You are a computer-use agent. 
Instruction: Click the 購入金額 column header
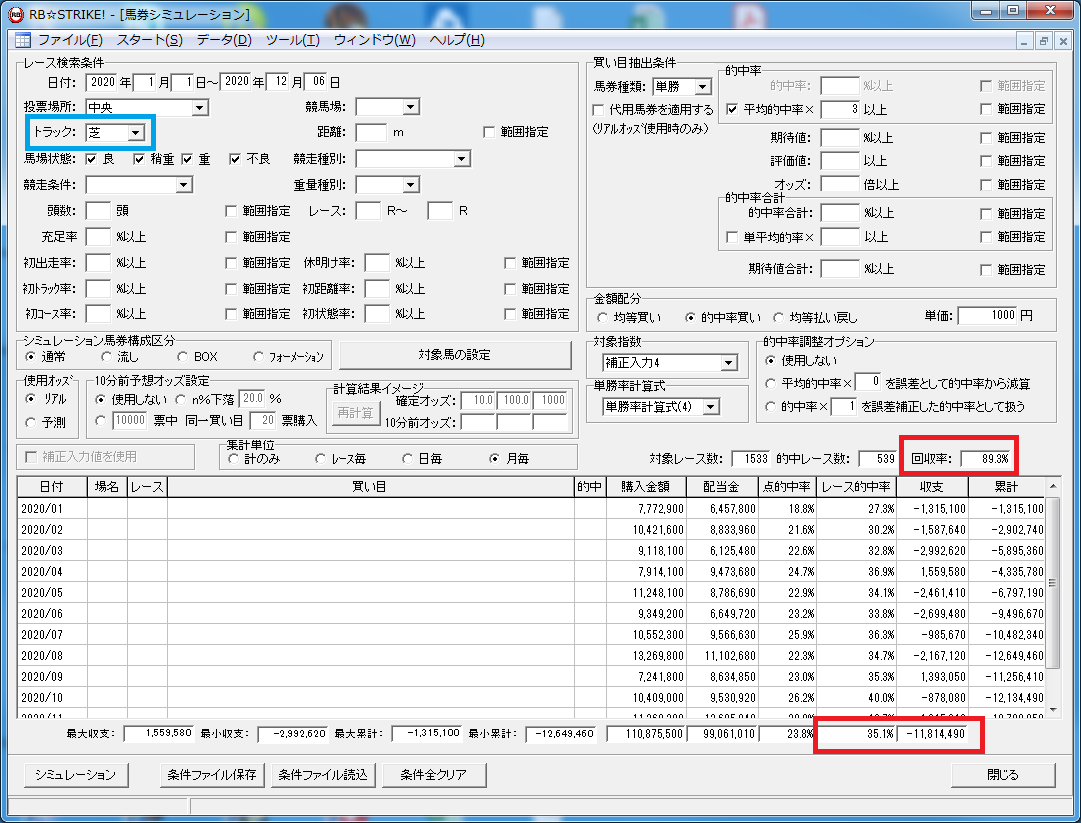[x=646, y=487]
